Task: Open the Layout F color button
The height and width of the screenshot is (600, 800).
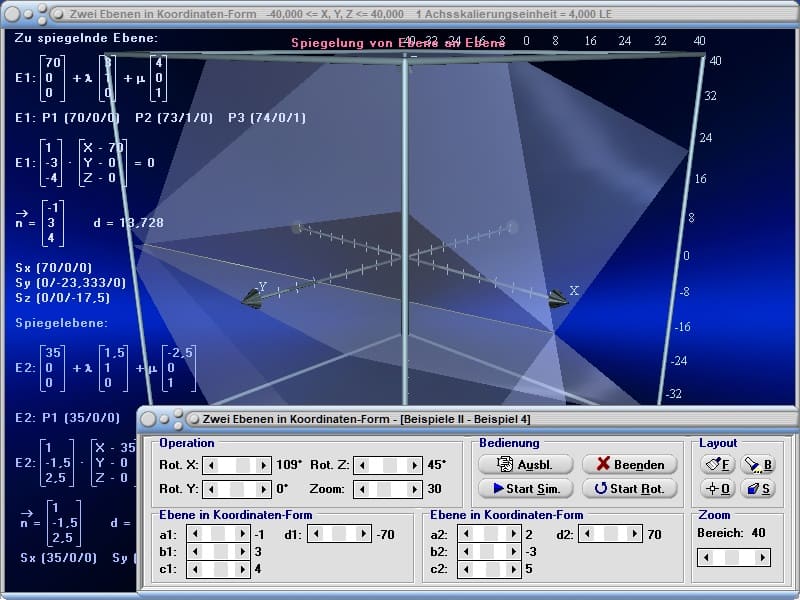Action: (x=717, y=464)
